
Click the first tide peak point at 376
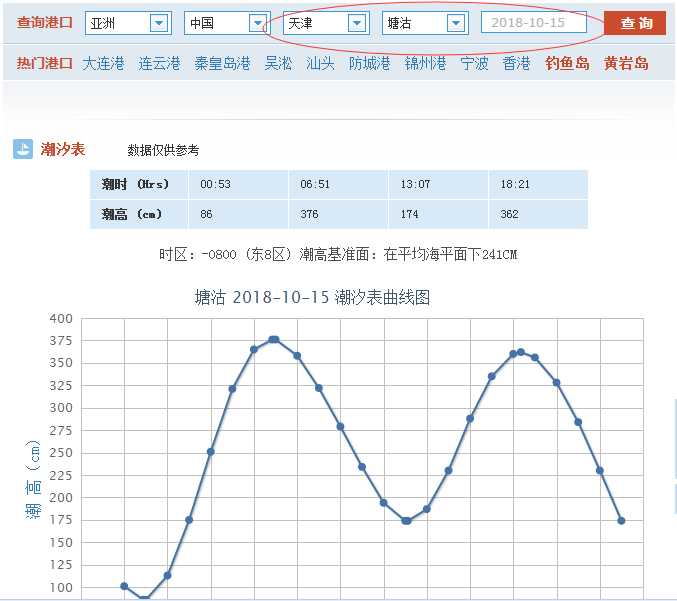274,339
